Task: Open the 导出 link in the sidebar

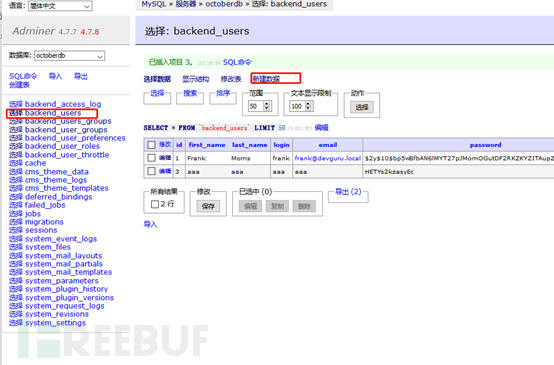Action: point(81,76)
